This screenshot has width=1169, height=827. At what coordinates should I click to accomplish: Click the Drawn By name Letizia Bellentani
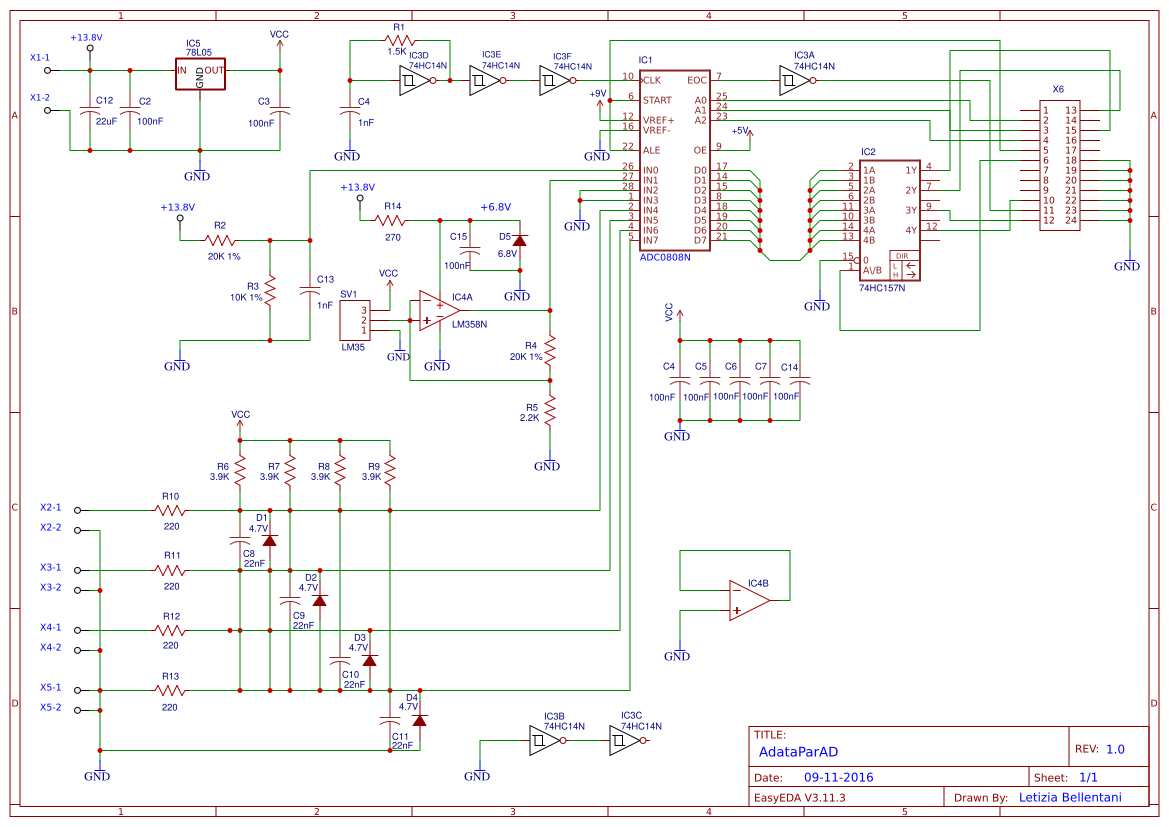[x=1072, y=797]
